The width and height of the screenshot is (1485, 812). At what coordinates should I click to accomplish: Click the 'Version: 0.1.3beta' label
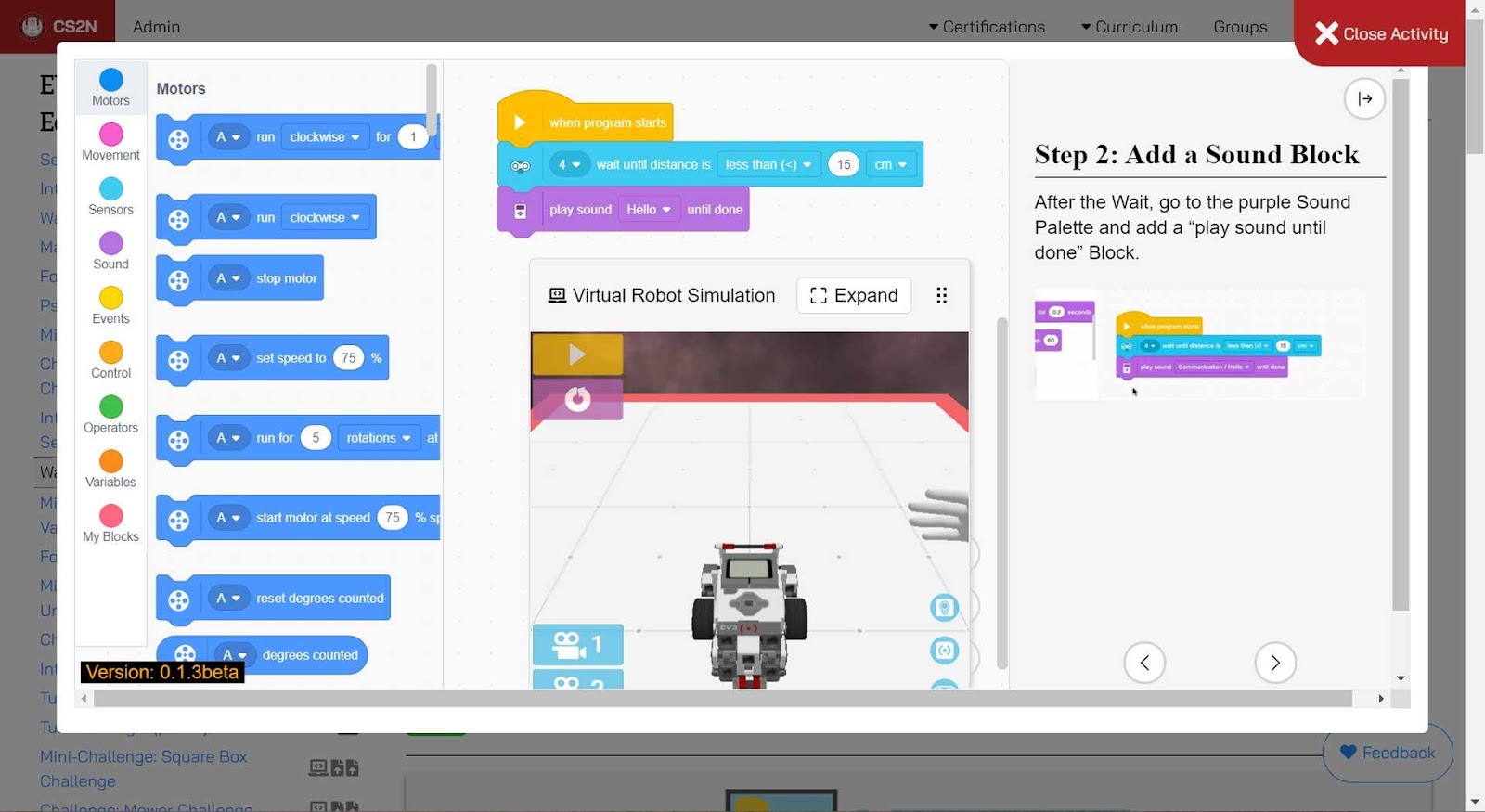click(x=162, y=672)
